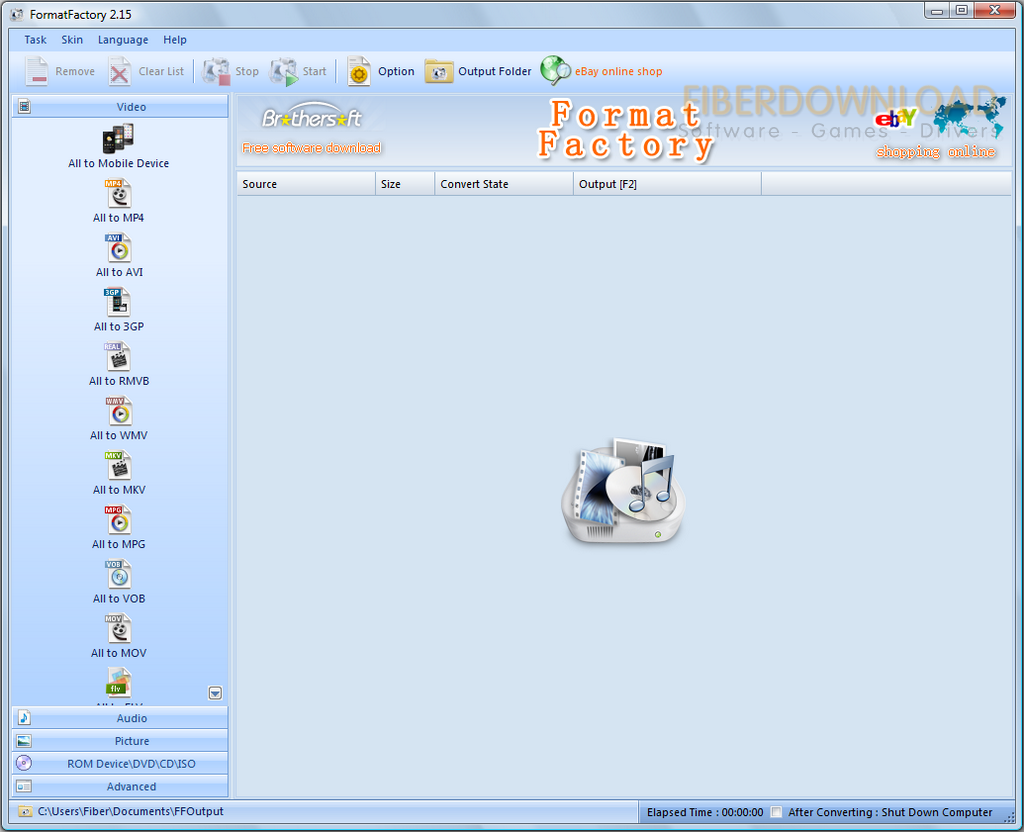Expand the ROM Device\DVD\CD\ISO panel

pos(120,763)
